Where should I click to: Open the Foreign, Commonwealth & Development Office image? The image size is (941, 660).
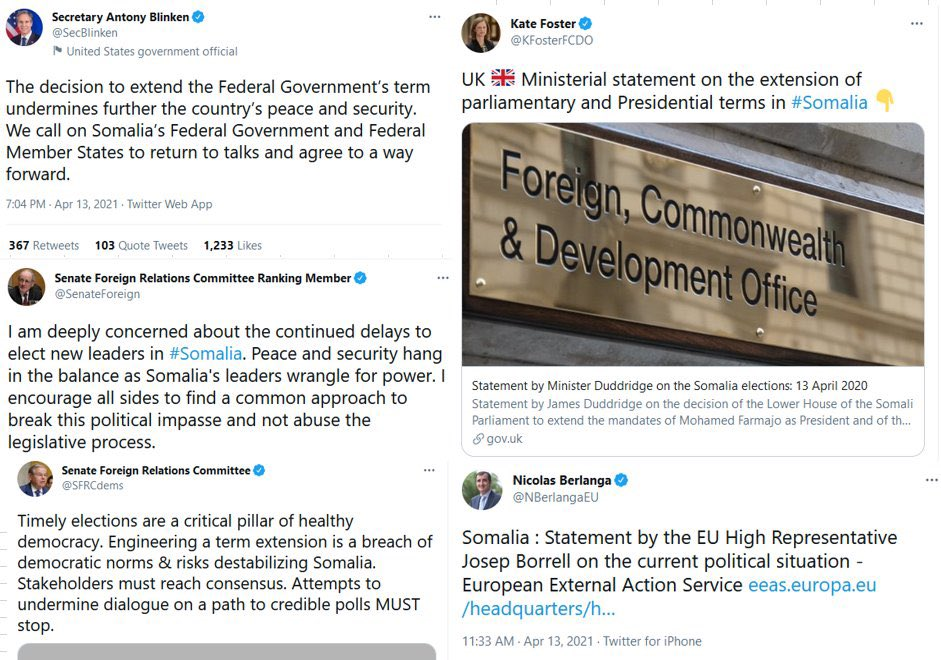coord(692,244)
